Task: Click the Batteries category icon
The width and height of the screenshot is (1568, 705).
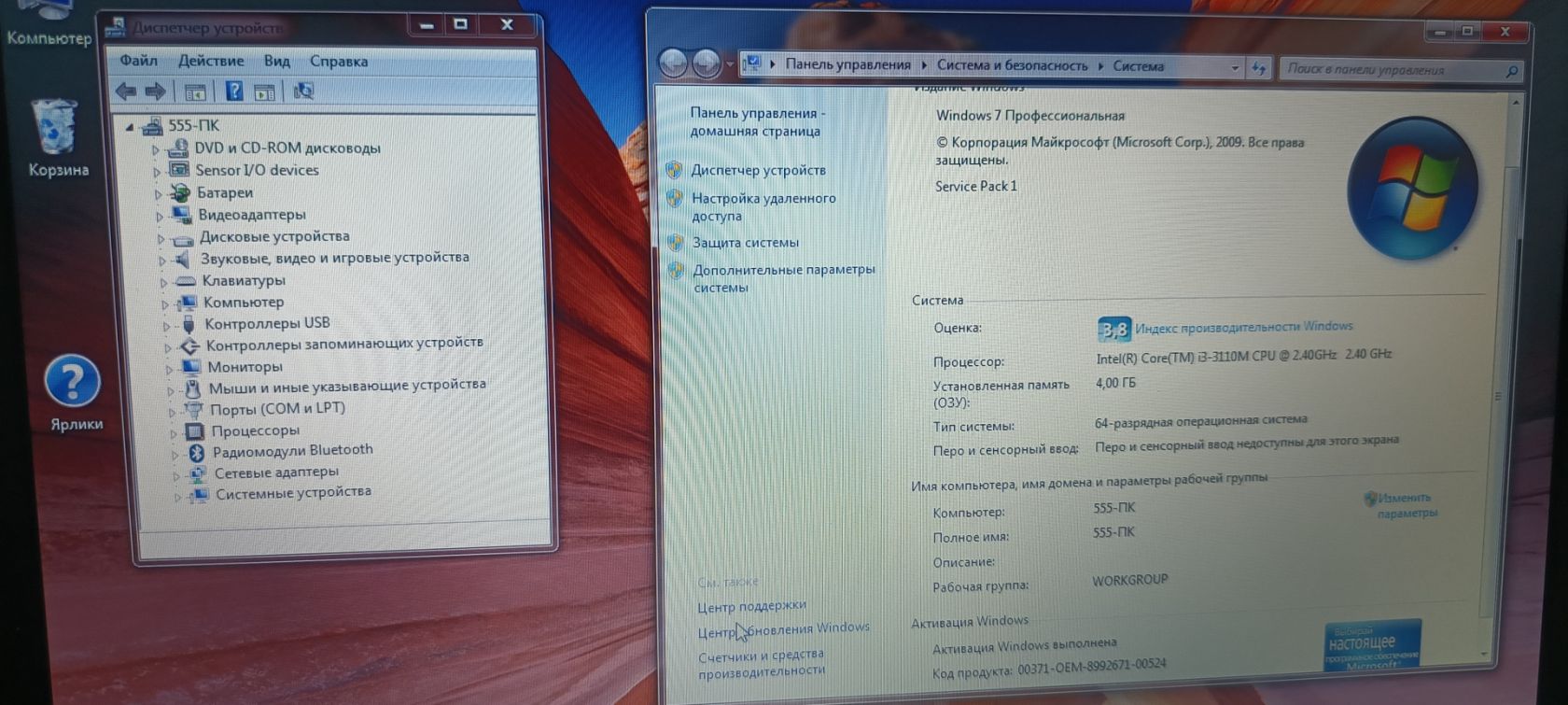Action: pyautogui.click(x=180, y=193)
